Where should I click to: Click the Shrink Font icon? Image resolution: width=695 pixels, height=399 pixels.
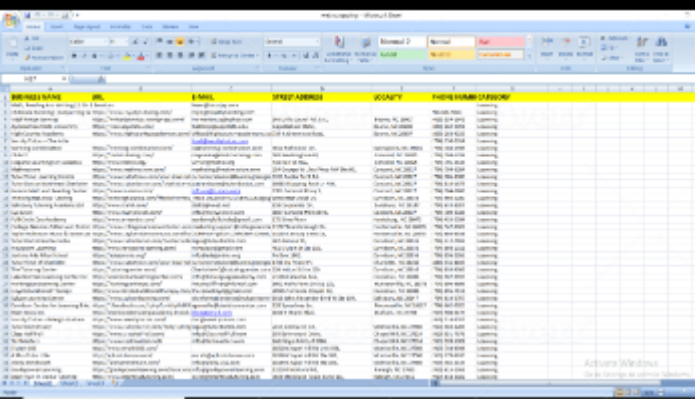point(145,42)
